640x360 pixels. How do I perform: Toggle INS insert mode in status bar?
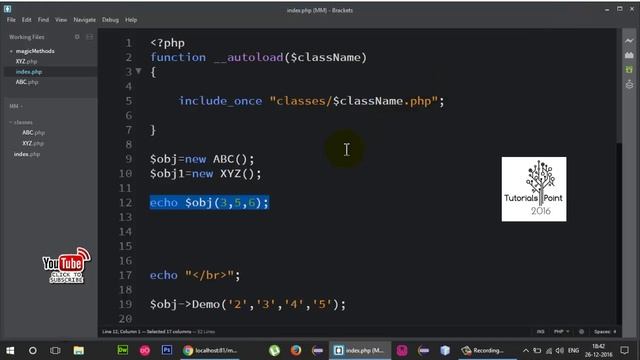(x=540, y=331)
